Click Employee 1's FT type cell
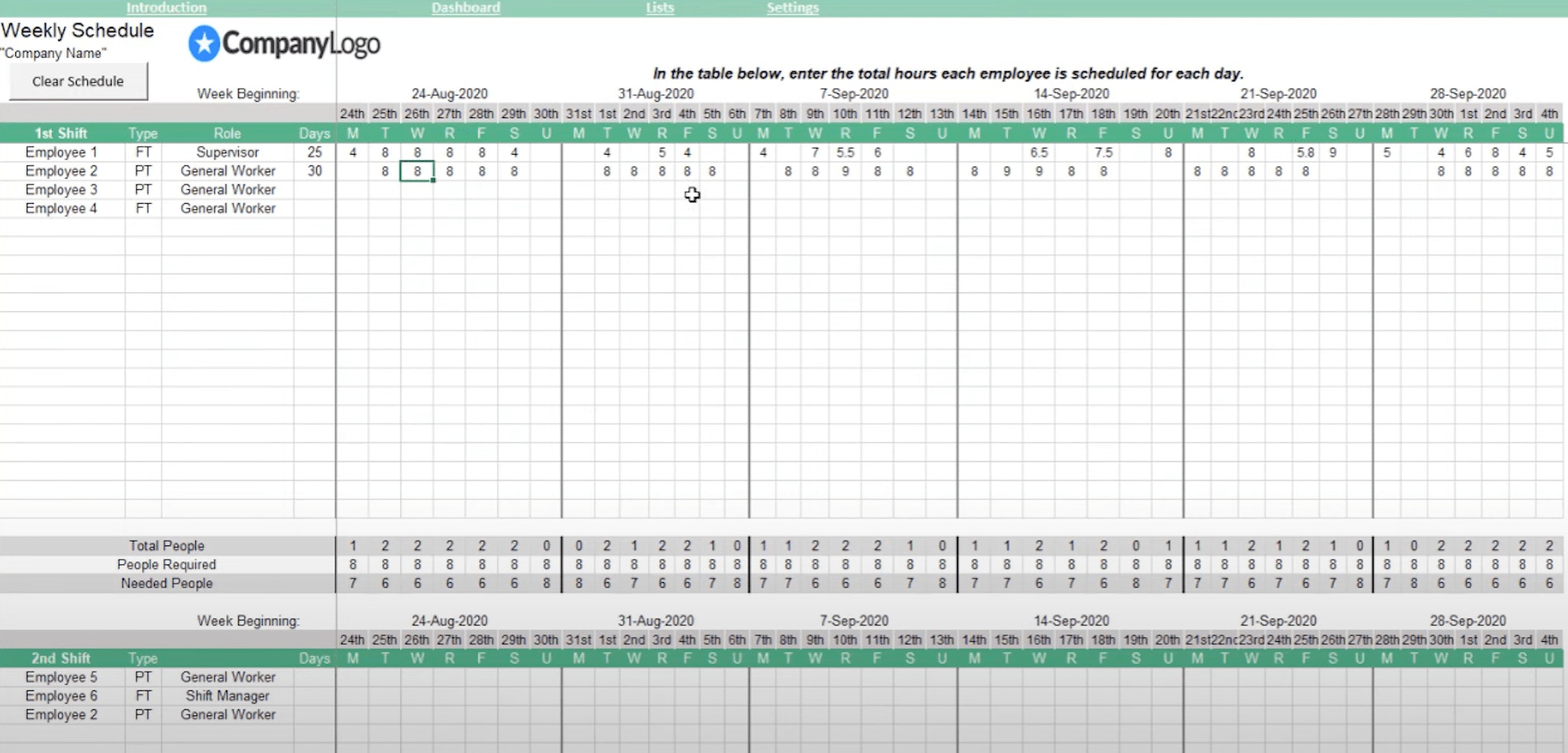The image size is (1568, 753). (x=142, y=152)
